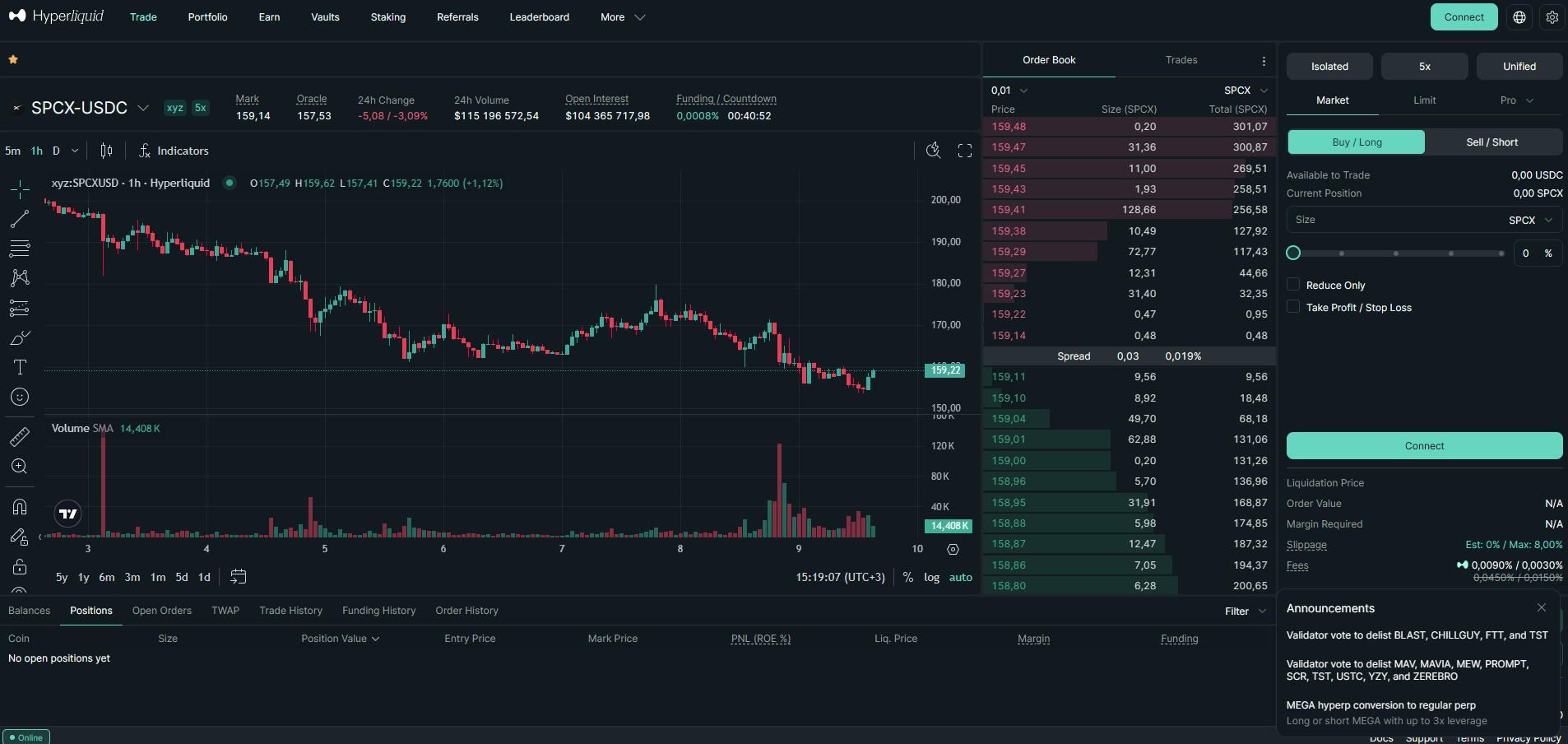Close the Announcements panel

pos(1542,607)
